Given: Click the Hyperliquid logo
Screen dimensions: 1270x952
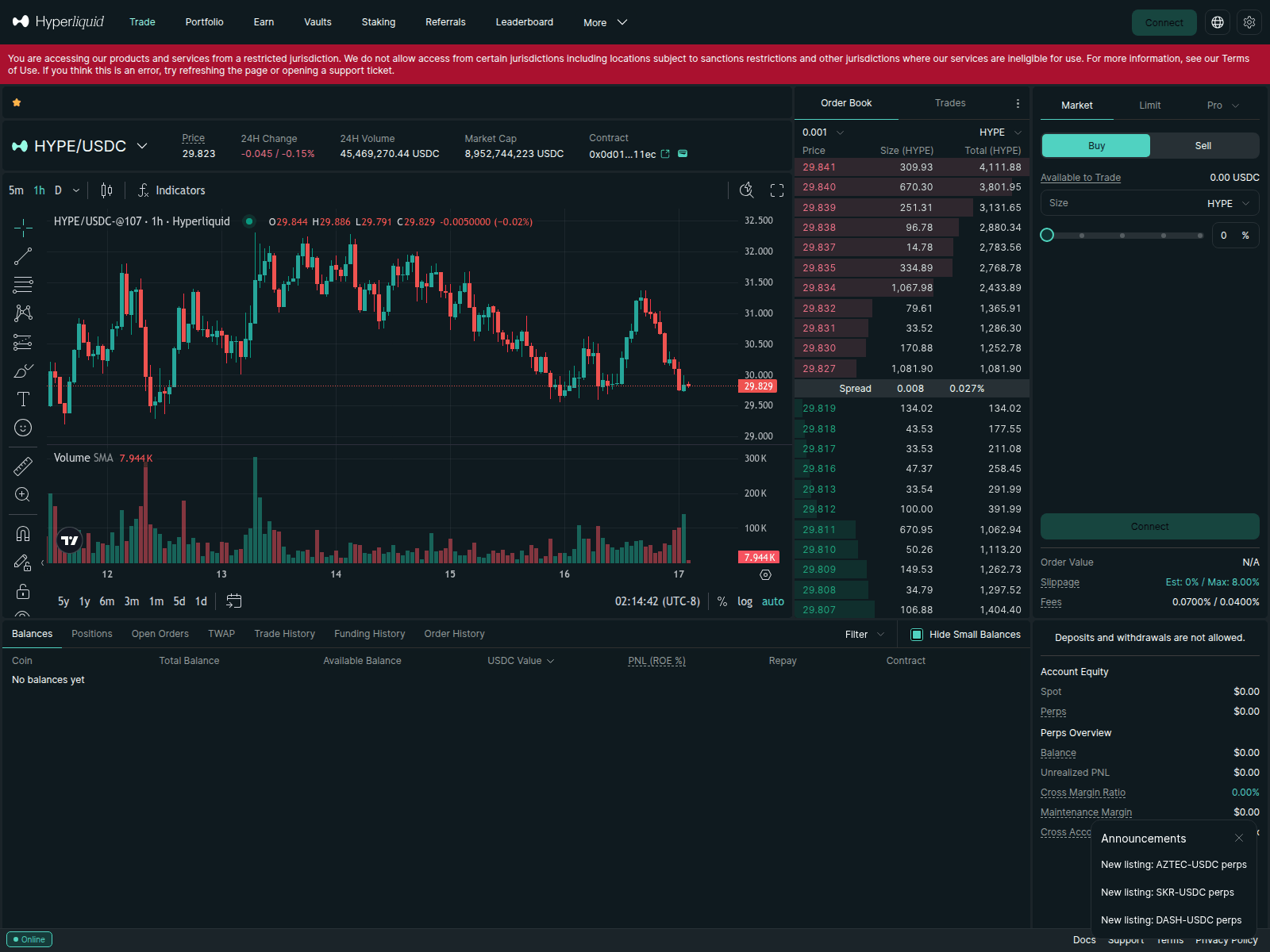Looking at the screenshot, I should click(59, 21).
